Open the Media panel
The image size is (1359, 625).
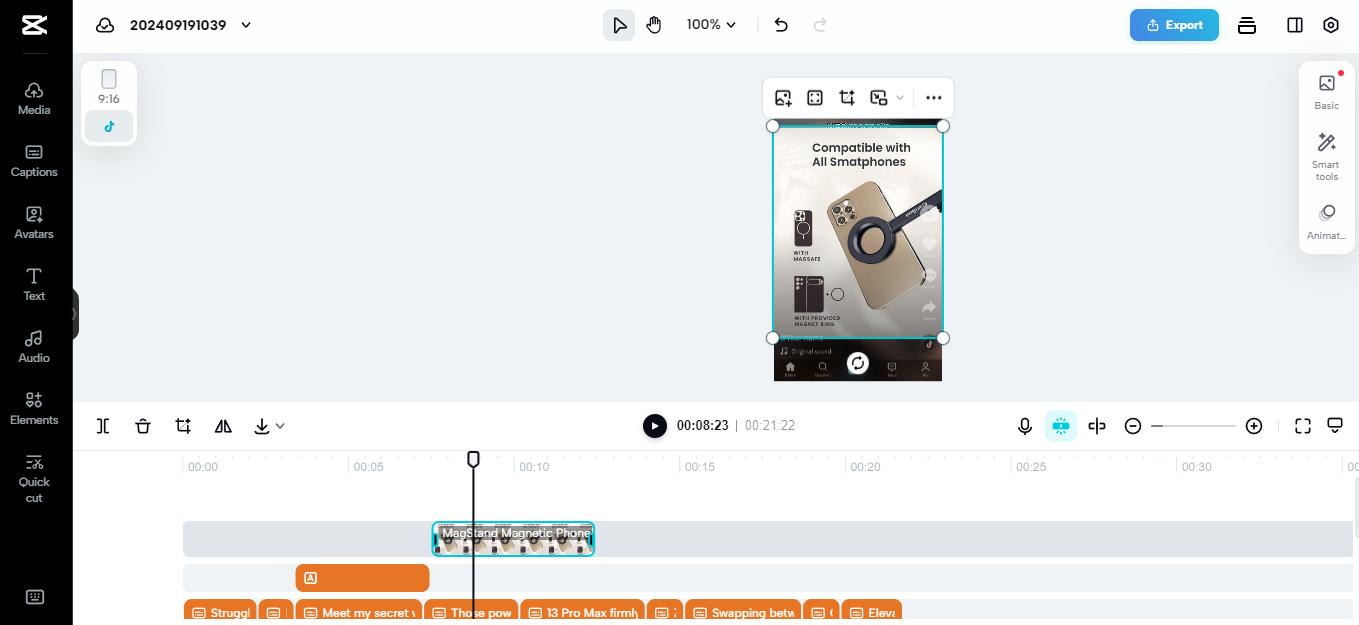pos(34,98)
